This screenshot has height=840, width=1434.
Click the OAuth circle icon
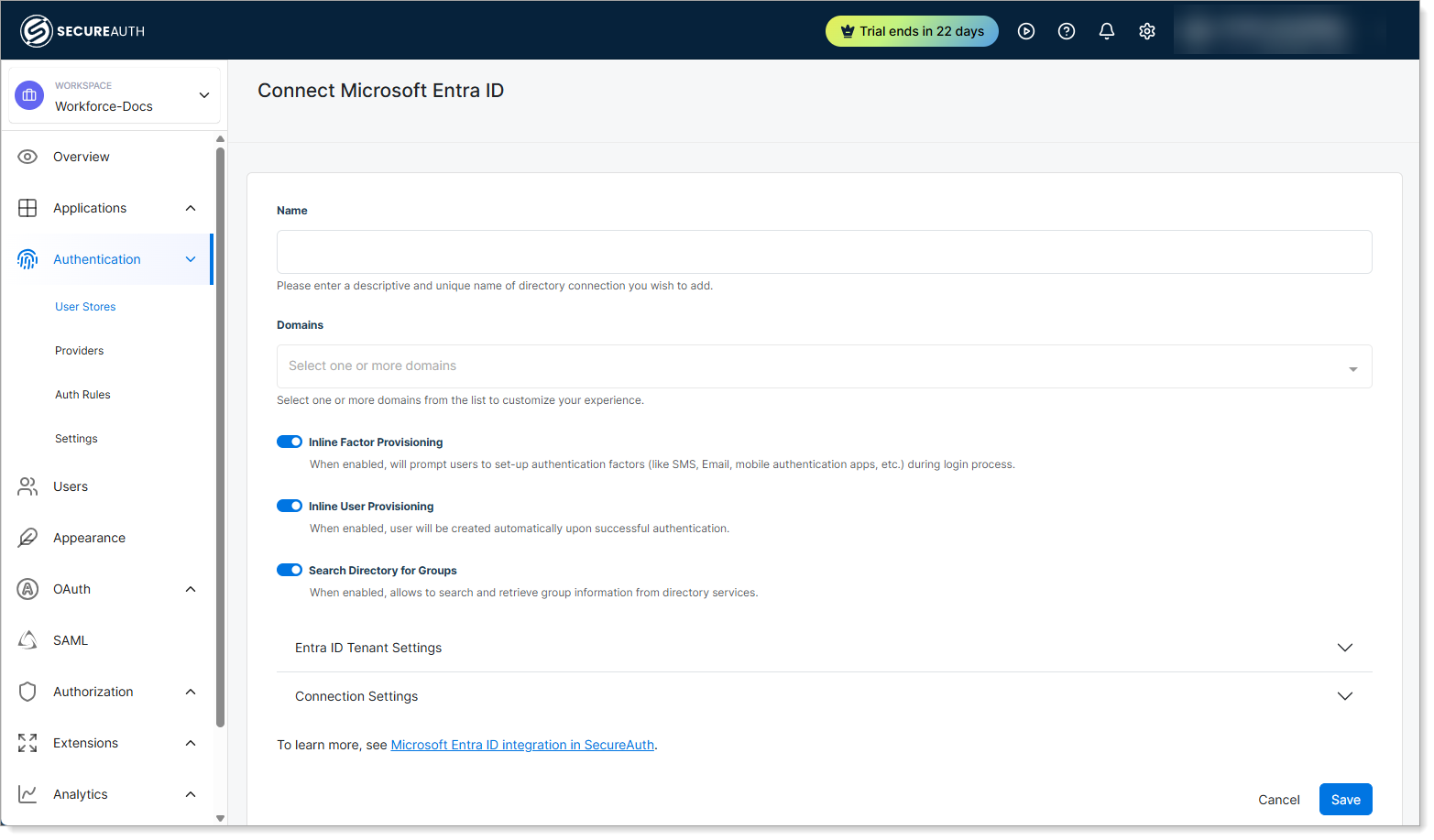pos(27,589)
